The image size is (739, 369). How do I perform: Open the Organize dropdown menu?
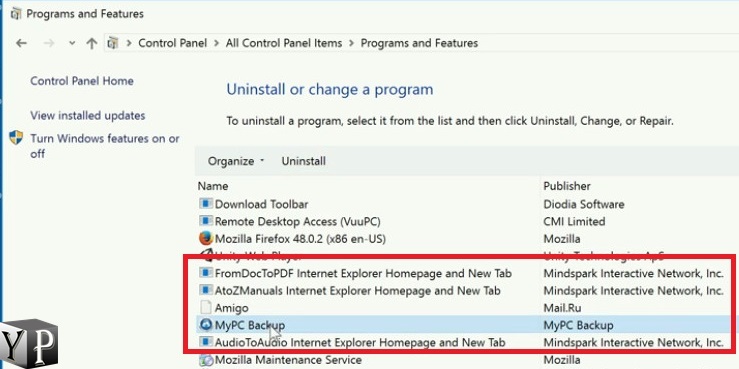pos(236,161)
